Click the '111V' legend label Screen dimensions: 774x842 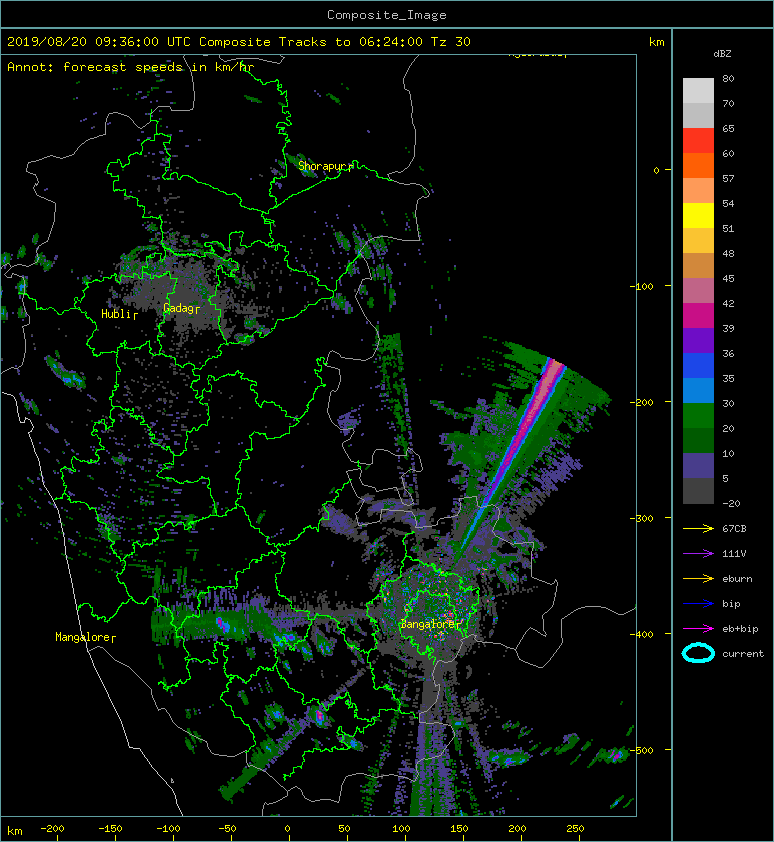(x=734, y=554)
